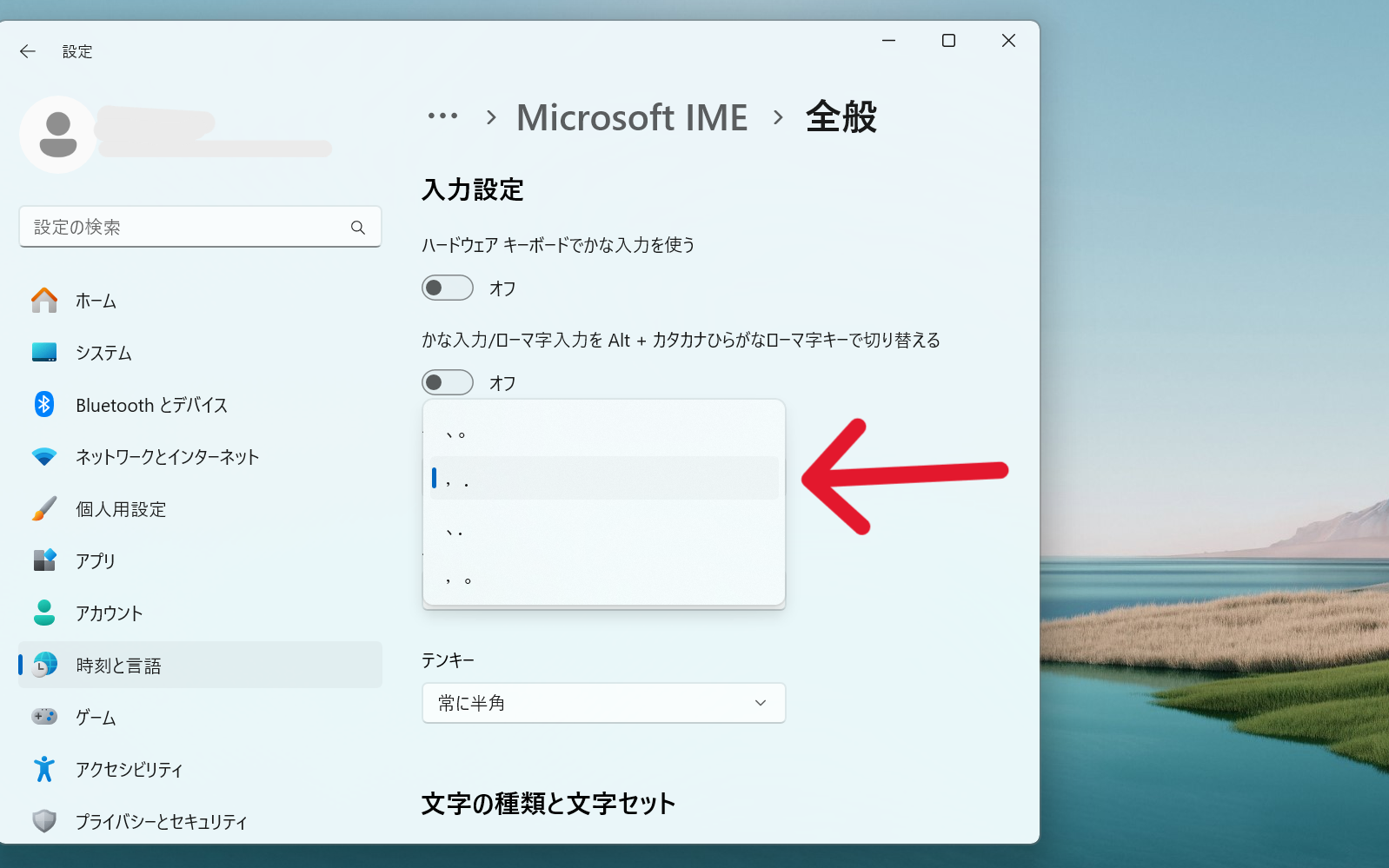Screen dimensions: 1389x868
Task: Select 時刻と言語 in sidebar
Action: [200, 666]
